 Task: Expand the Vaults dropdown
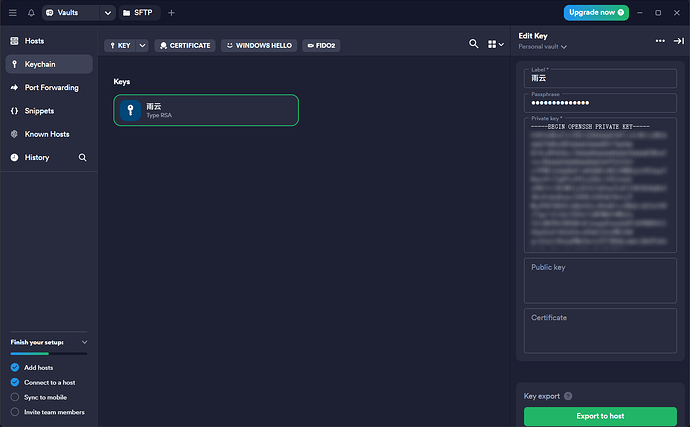[x=107, y=13]
